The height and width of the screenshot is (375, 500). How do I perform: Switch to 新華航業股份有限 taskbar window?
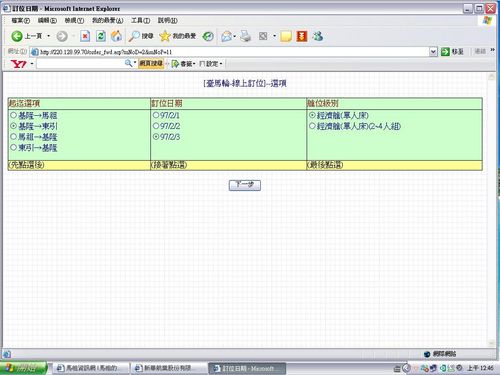click(x=169, y=368)
